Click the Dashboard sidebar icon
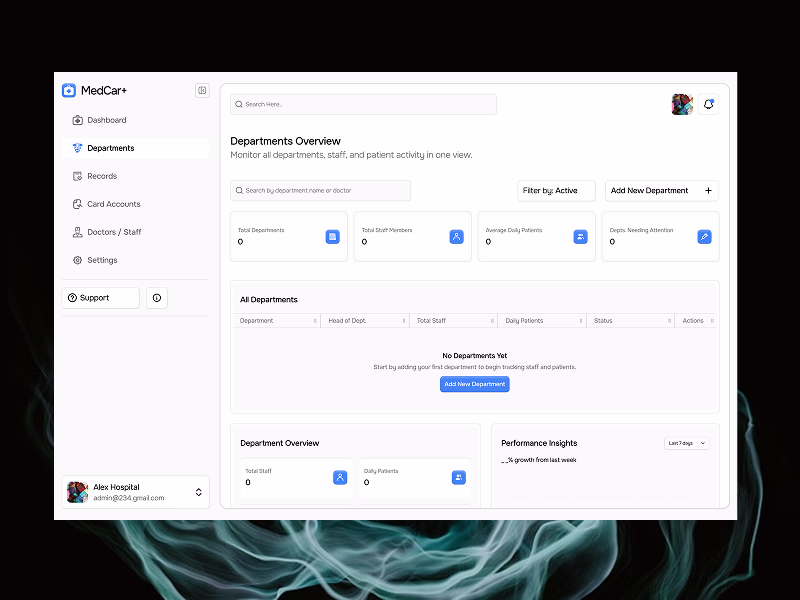 pos(78,120)
